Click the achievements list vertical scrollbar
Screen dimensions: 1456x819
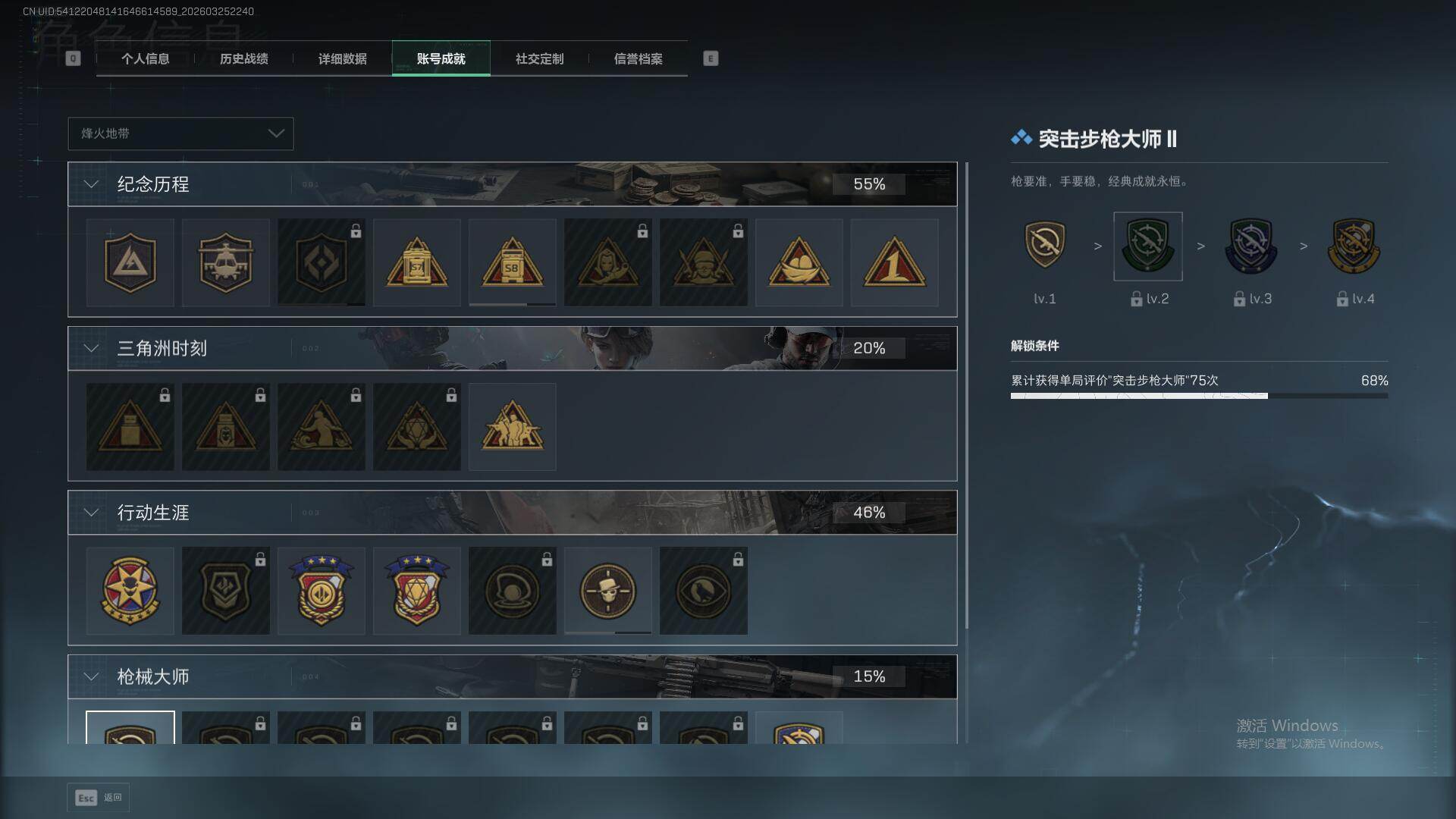(x=967, y=394)
